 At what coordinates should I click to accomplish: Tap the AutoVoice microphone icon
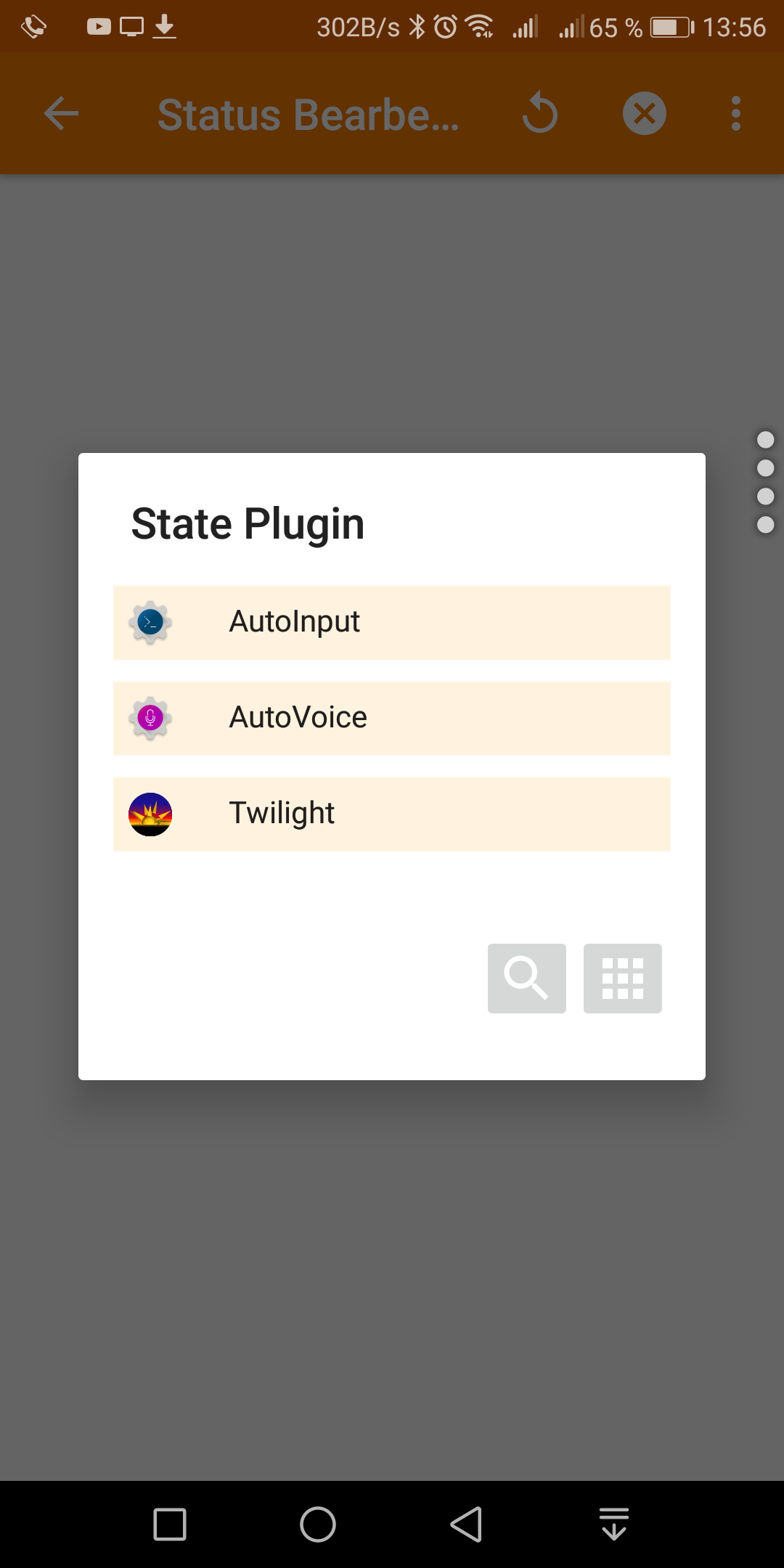(x=150, y=718)
